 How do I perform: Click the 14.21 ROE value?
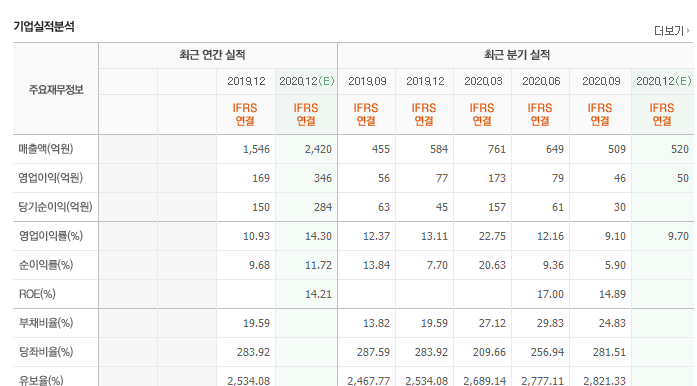[318, 294]
